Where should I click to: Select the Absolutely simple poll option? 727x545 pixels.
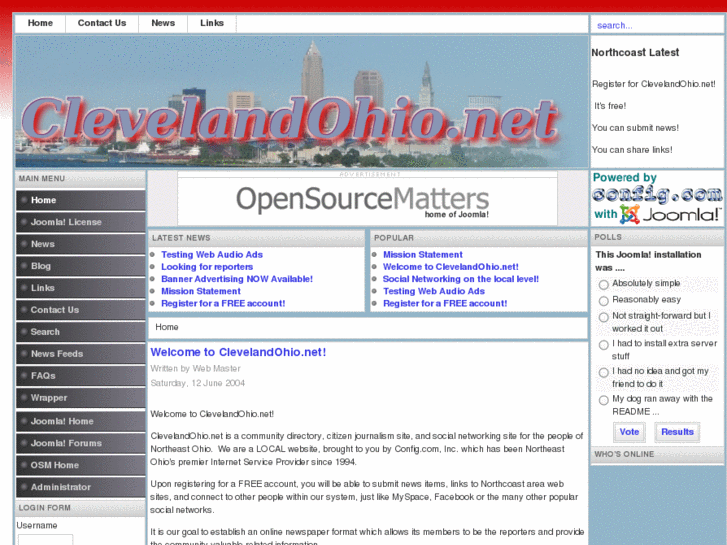pyautogui.click(x=604, y=284)
